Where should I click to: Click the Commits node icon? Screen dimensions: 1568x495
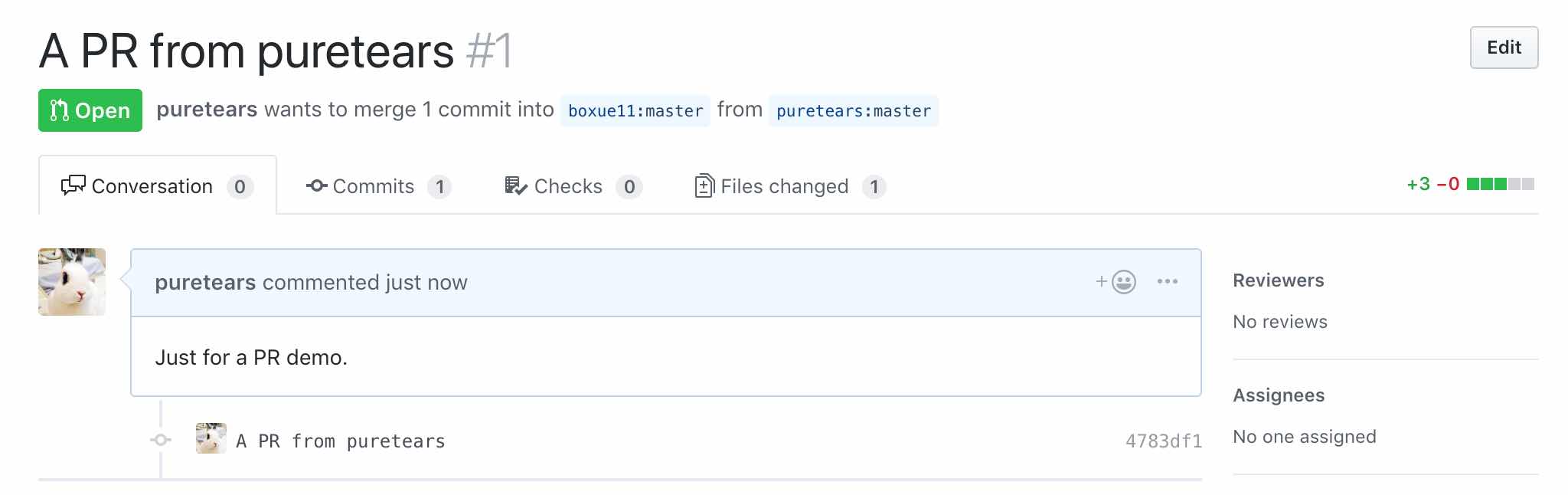pos(317,186)
